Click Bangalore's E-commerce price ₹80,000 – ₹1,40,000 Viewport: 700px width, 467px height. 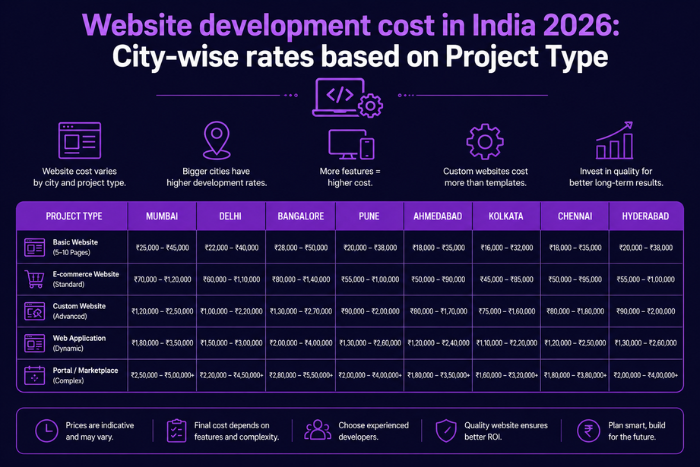pos(301,279)
